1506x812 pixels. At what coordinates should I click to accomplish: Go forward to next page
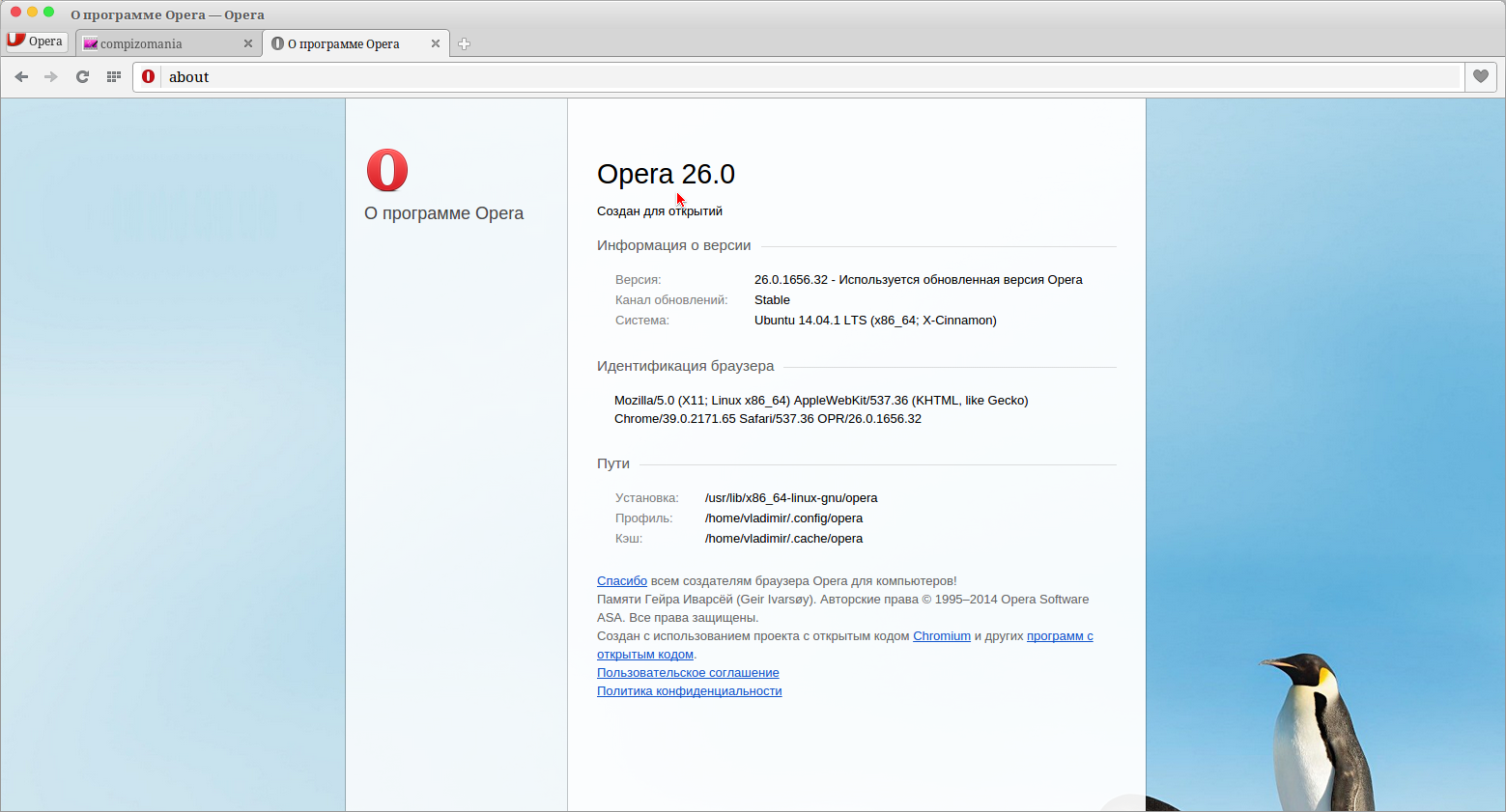click(51, 77)
